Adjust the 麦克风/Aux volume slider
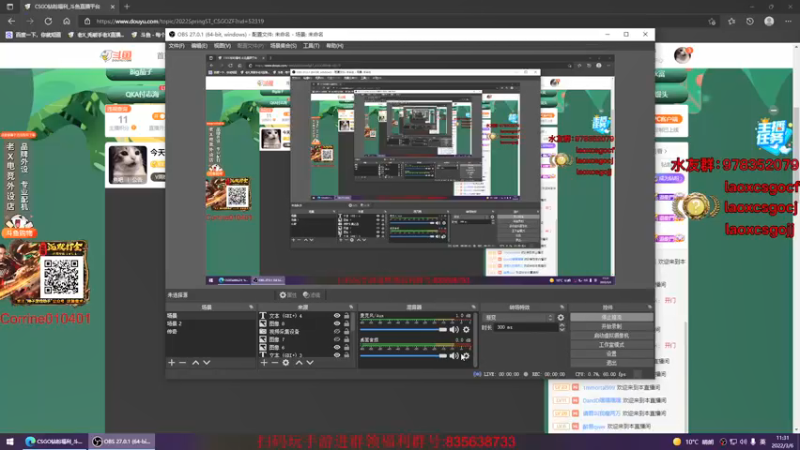Viewport: 800px width, 450px height. tap(403, 330)
